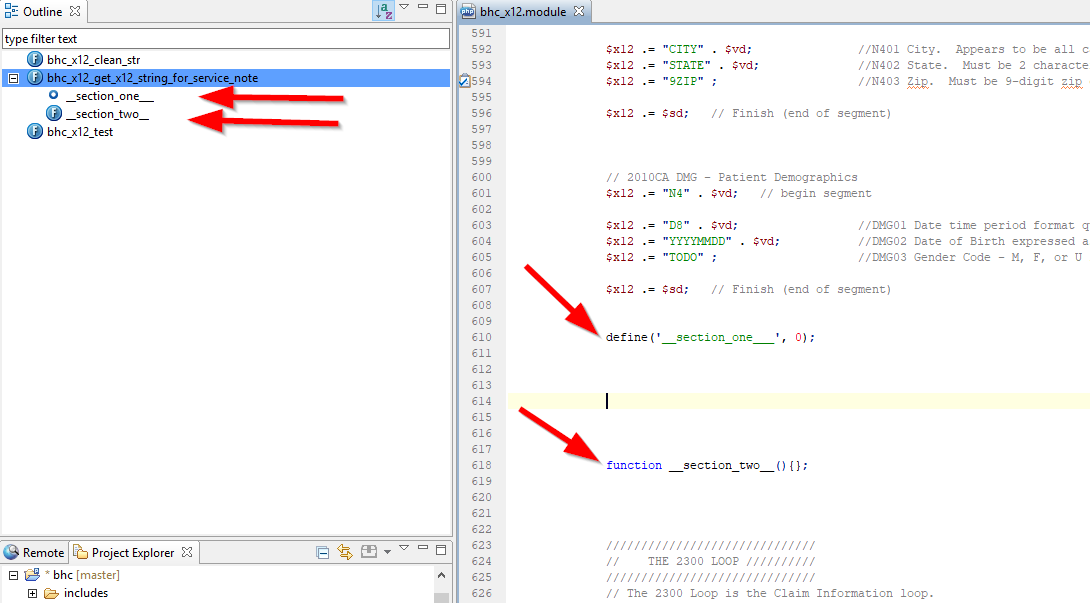Click "CITY" string on line 592
Image resolution: width=1090 pixels, height=603 pixels.
pyautogui.click(x=683, y=49)
